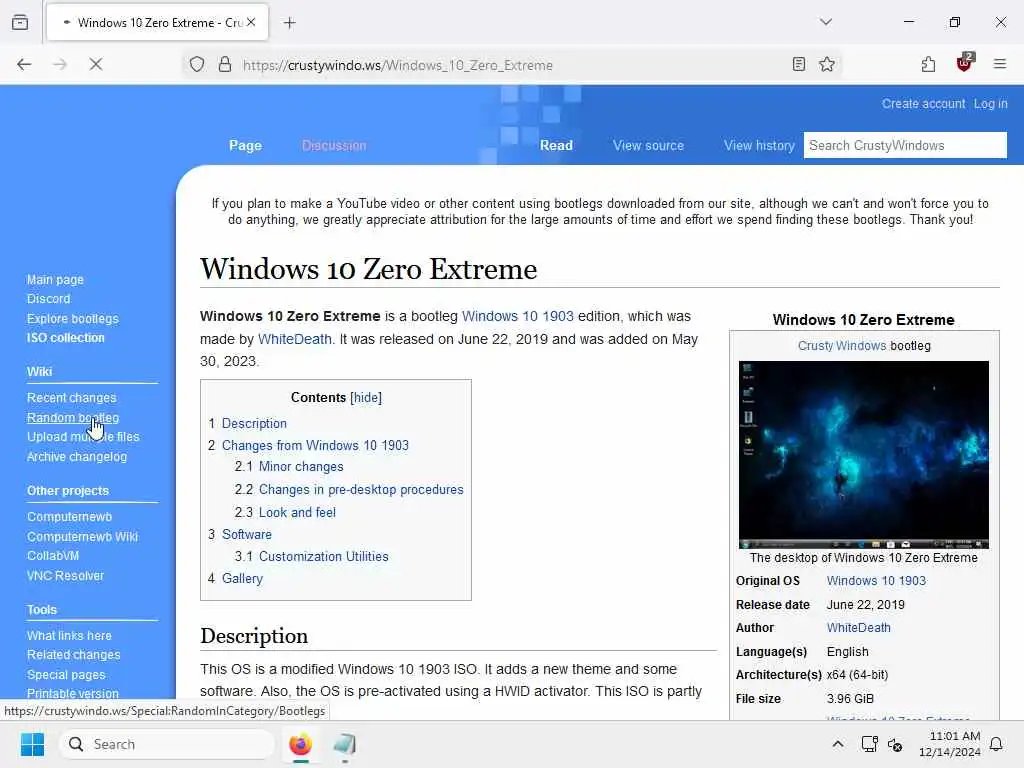Click the taskbar Search box
Image resolution: width=1024 pixels, height=768 pixels.
click(x=167, y=744)
